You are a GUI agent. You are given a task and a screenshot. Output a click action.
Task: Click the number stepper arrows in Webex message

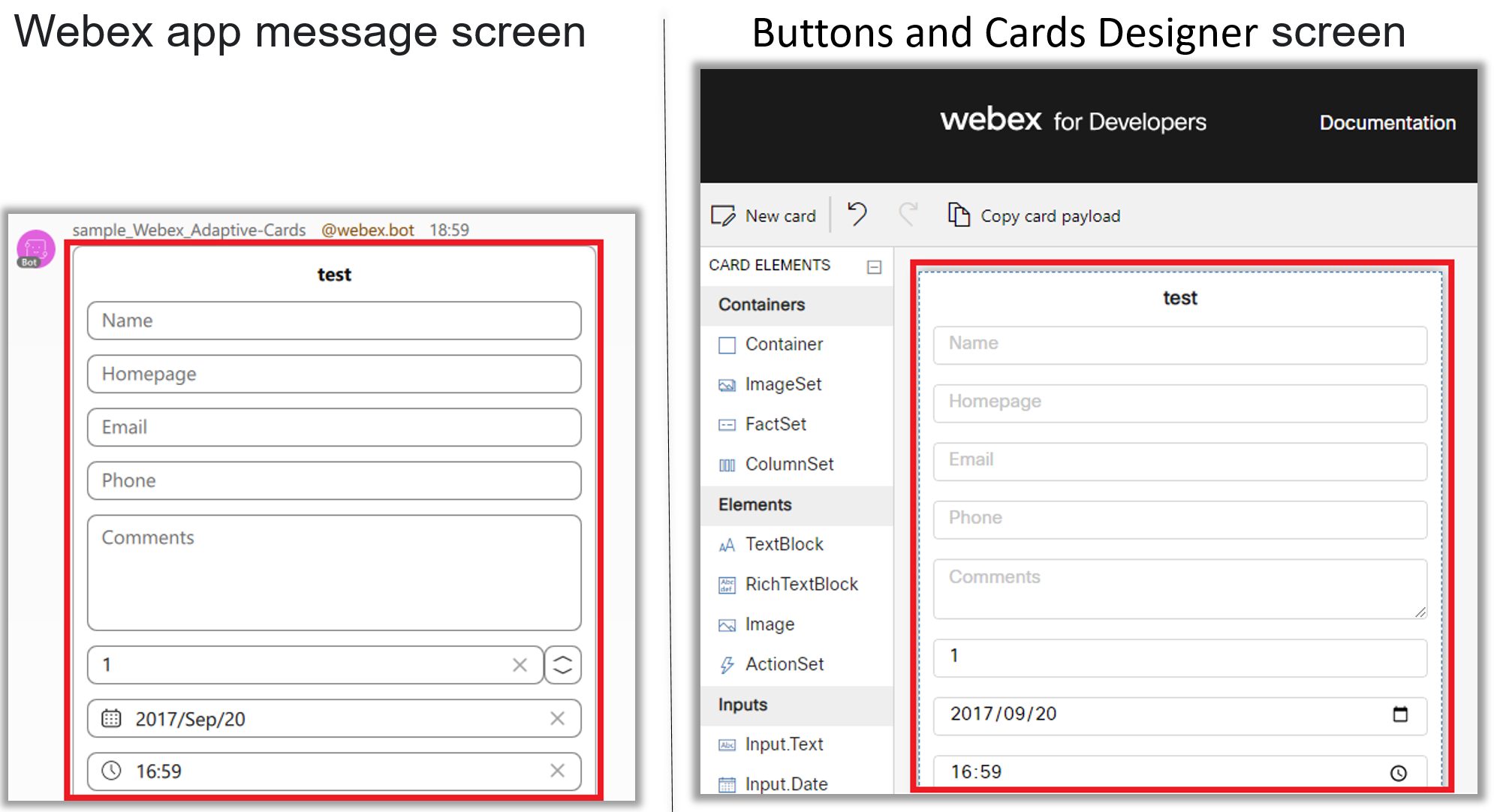563,665
